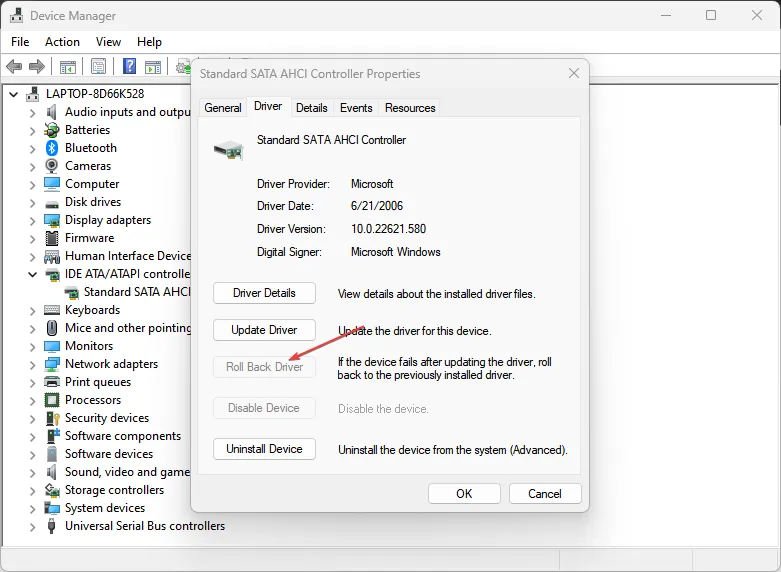Click the Cameras webcam icon
Screen dimensions: 781x572
[52, 166]
